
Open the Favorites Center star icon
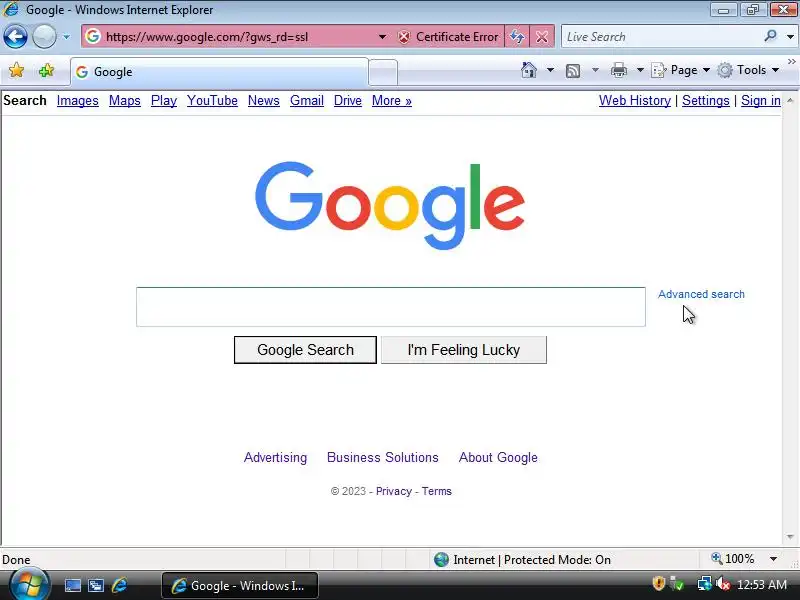click(x=16, y=70)
